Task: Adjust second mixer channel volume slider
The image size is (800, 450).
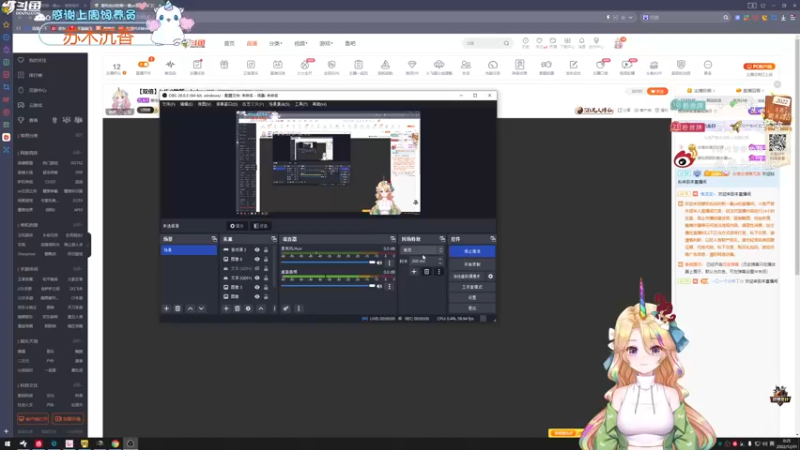Action: tap(328, 286)
